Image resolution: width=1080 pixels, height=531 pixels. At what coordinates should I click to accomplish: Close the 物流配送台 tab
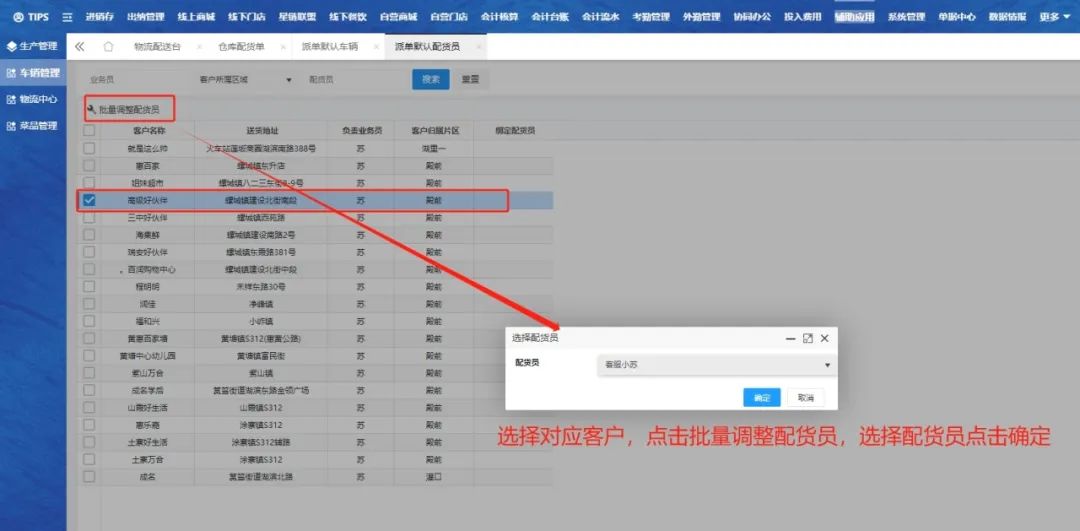pyautogui.click(x=199, y=47)
